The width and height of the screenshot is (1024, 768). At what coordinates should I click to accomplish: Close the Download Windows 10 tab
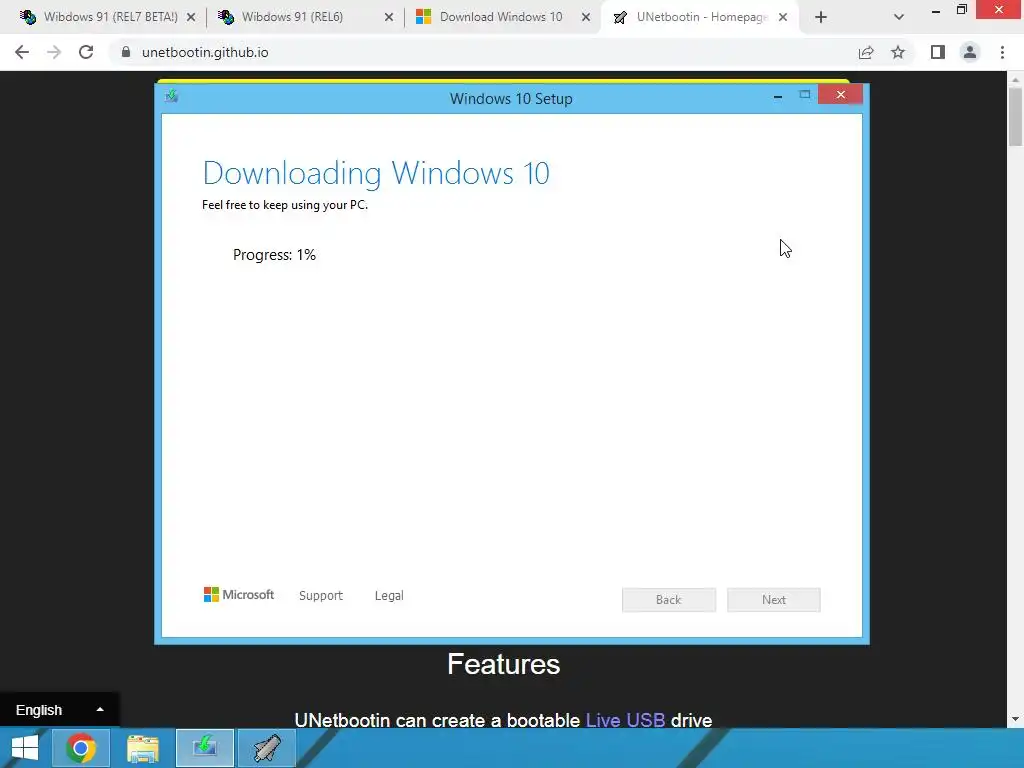coord(586,18)
